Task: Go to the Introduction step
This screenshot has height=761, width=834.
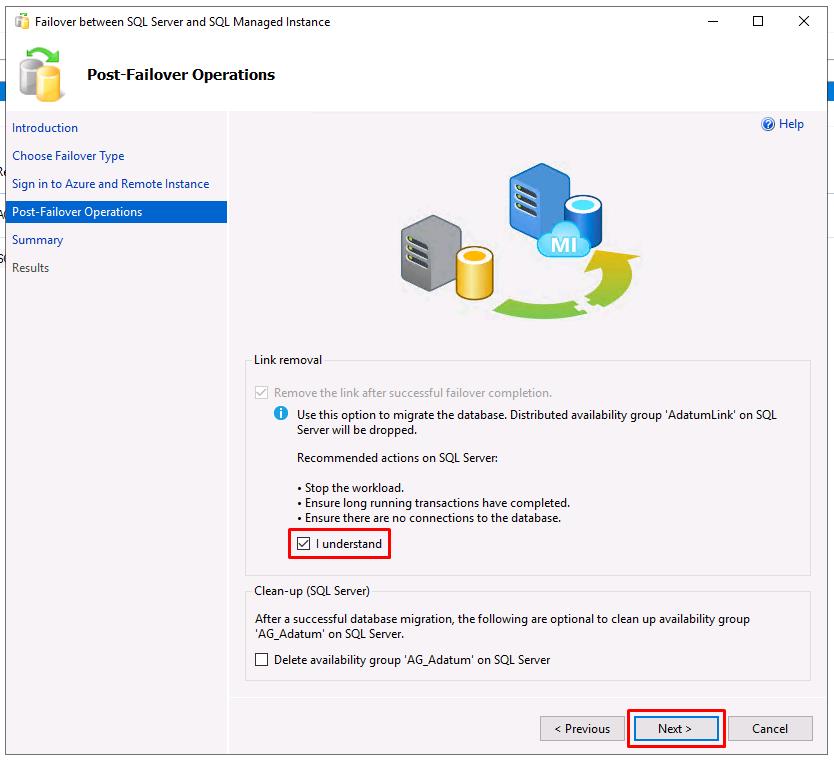Action: 45,128
